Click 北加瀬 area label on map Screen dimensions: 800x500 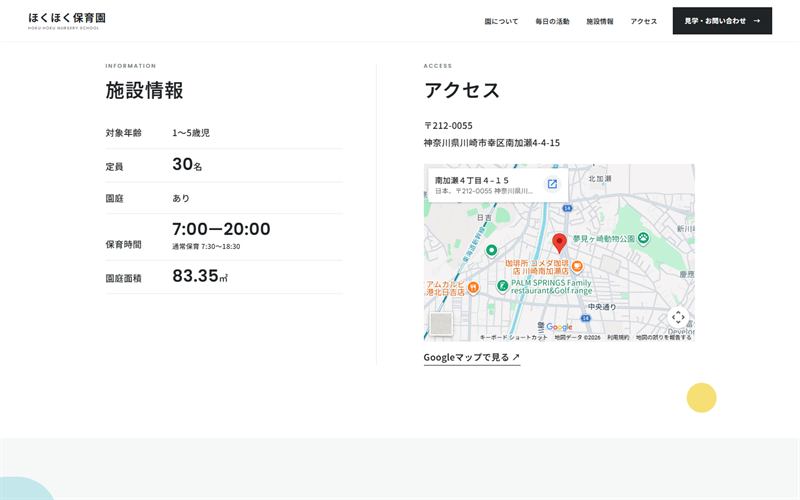(599, 179)
